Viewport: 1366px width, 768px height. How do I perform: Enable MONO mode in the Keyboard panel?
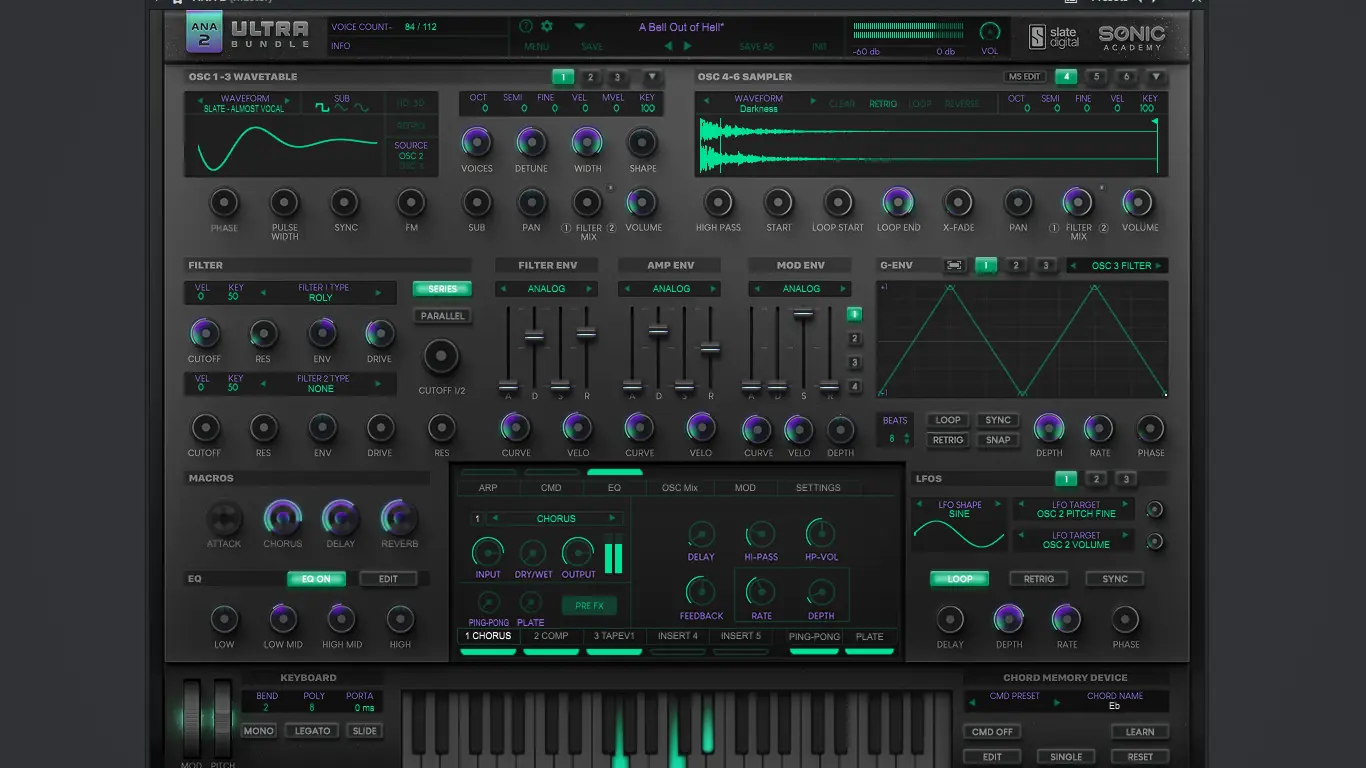click(x=258, y=730)
